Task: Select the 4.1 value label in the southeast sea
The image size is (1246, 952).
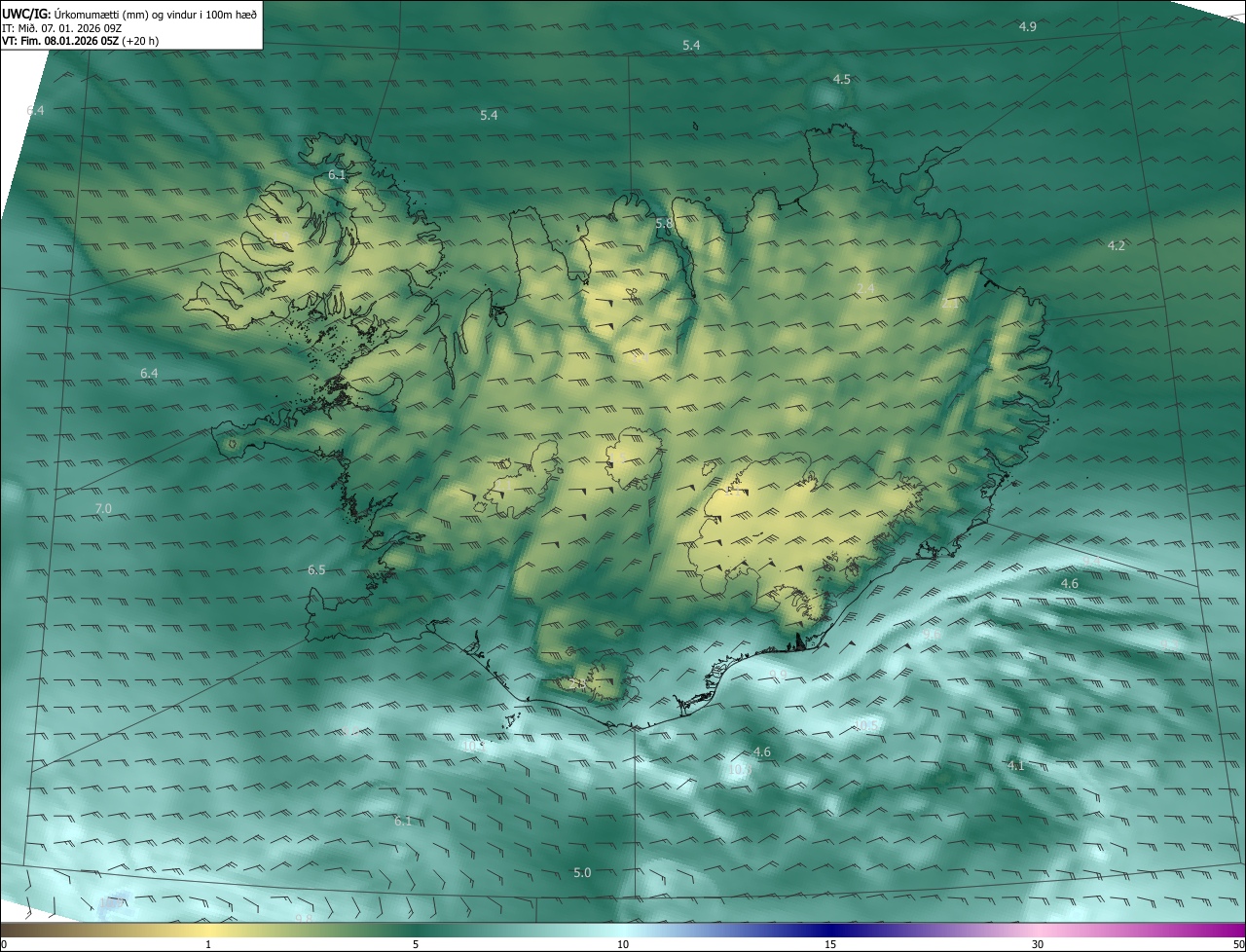Action: (x=1015, y=765)
